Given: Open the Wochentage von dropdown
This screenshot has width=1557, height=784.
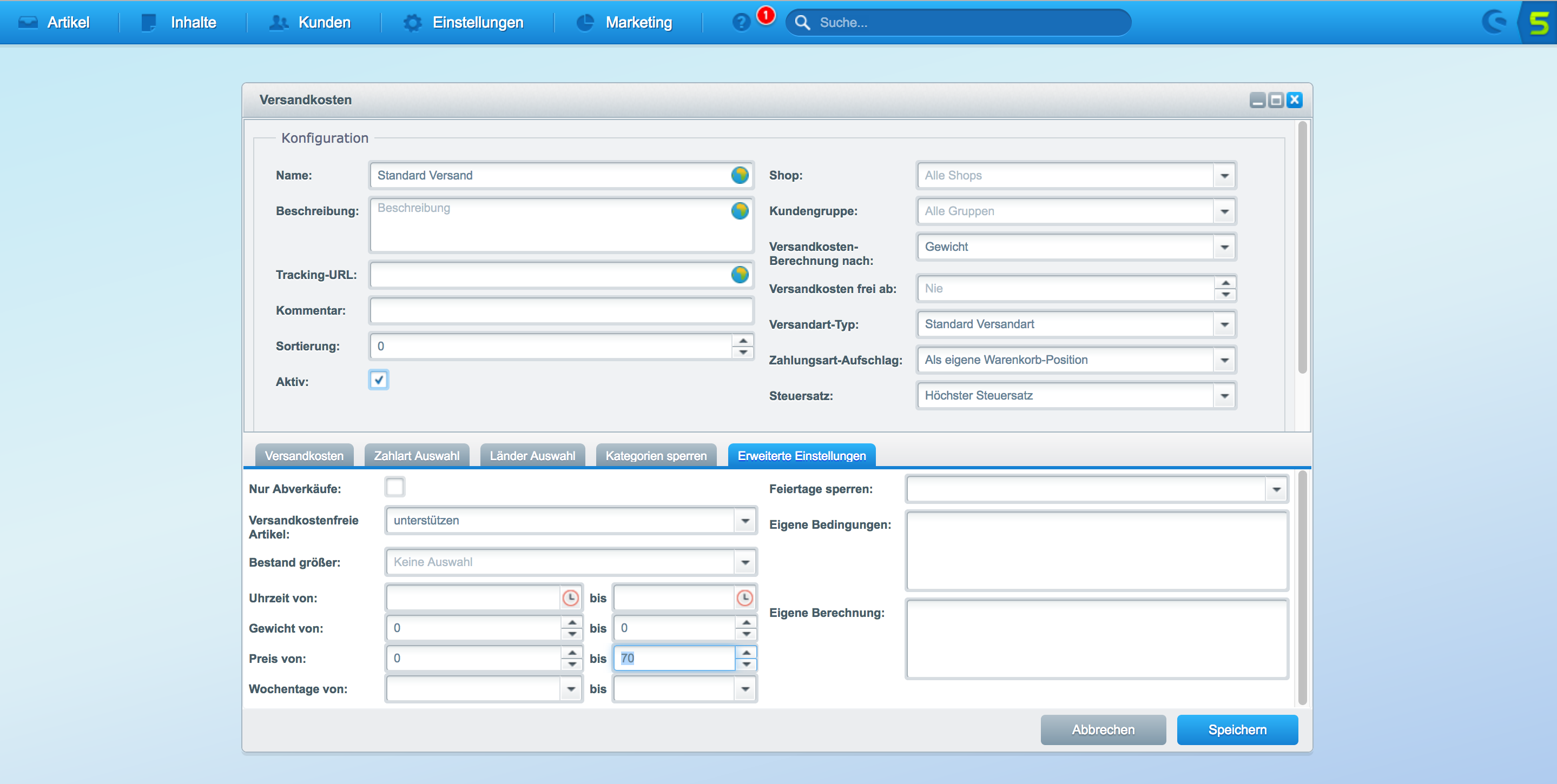Looking at the screenshot, I should coord(571,689).
